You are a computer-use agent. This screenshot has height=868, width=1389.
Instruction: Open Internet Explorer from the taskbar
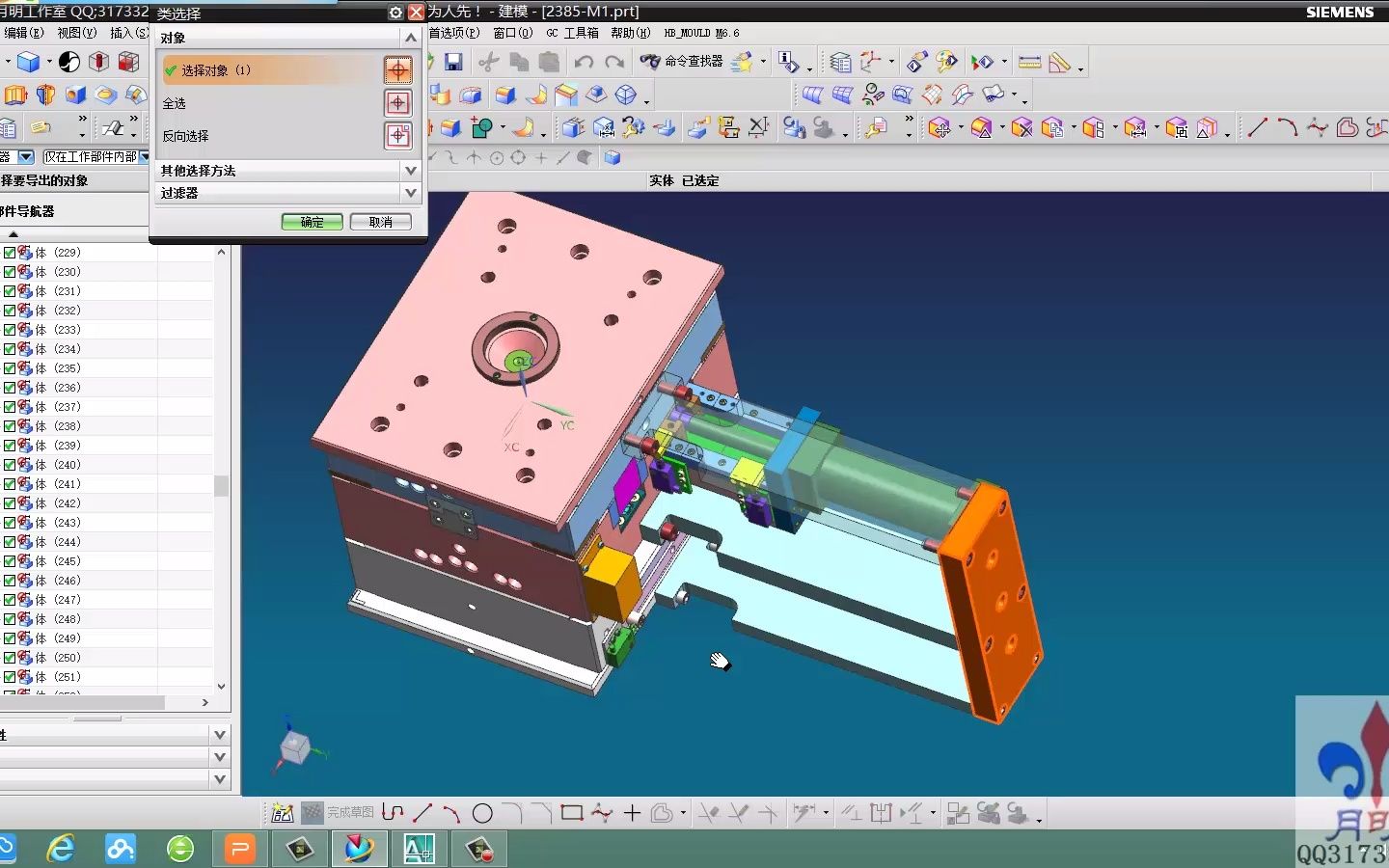click(62, 849)
